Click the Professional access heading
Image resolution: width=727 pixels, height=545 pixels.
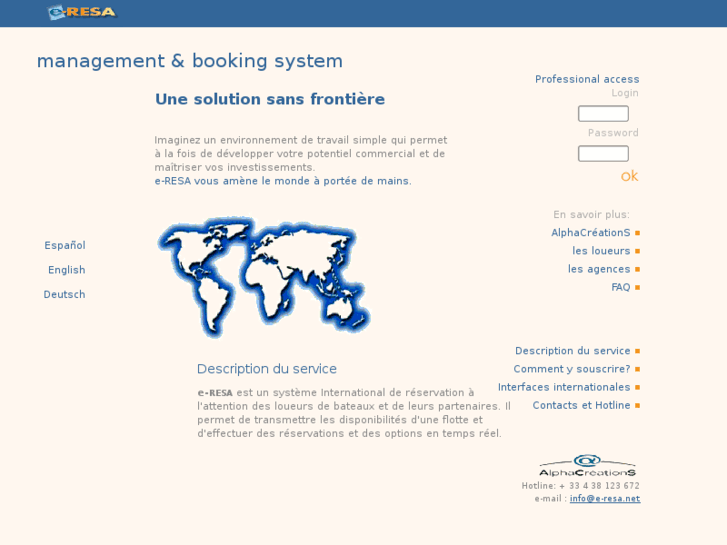587,79
